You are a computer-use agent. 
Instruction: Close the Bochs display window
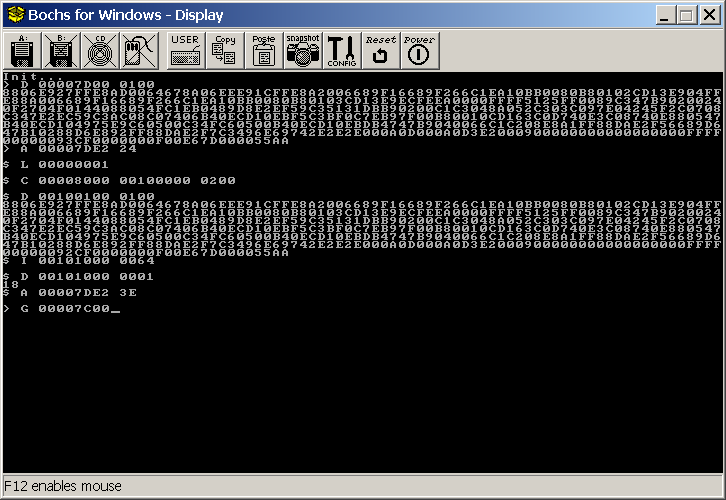(x=709, y=15)
